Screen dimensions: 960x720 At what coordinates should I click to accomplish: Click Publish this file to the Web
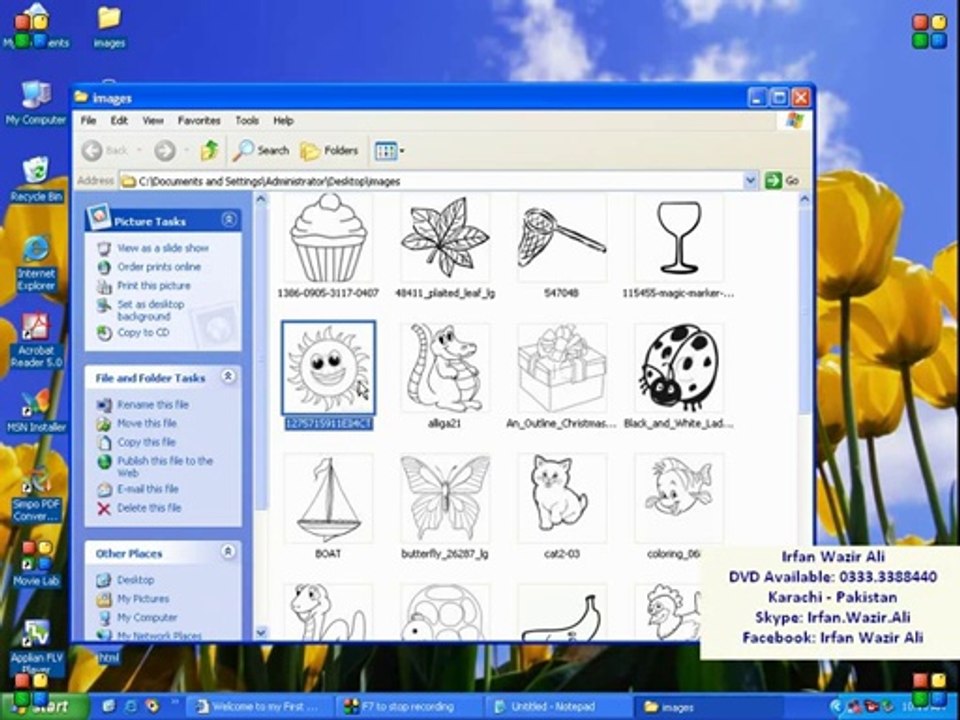[165, 467]
